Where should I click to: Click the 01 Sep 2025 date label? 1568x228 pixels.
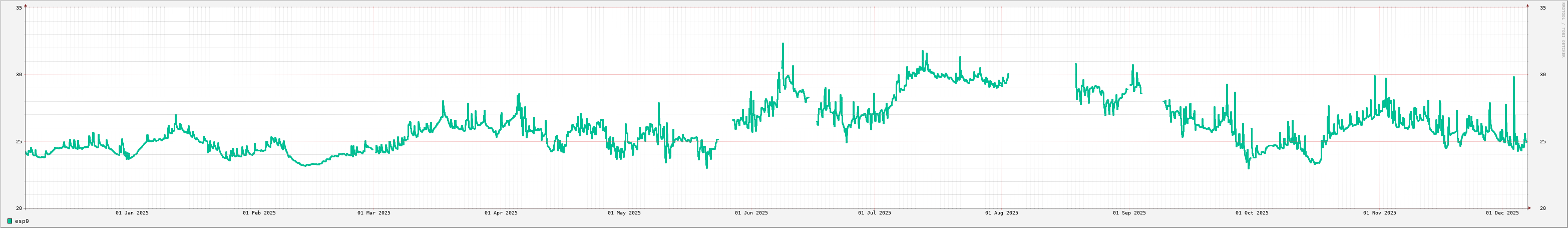click(x=1129, y=213)
